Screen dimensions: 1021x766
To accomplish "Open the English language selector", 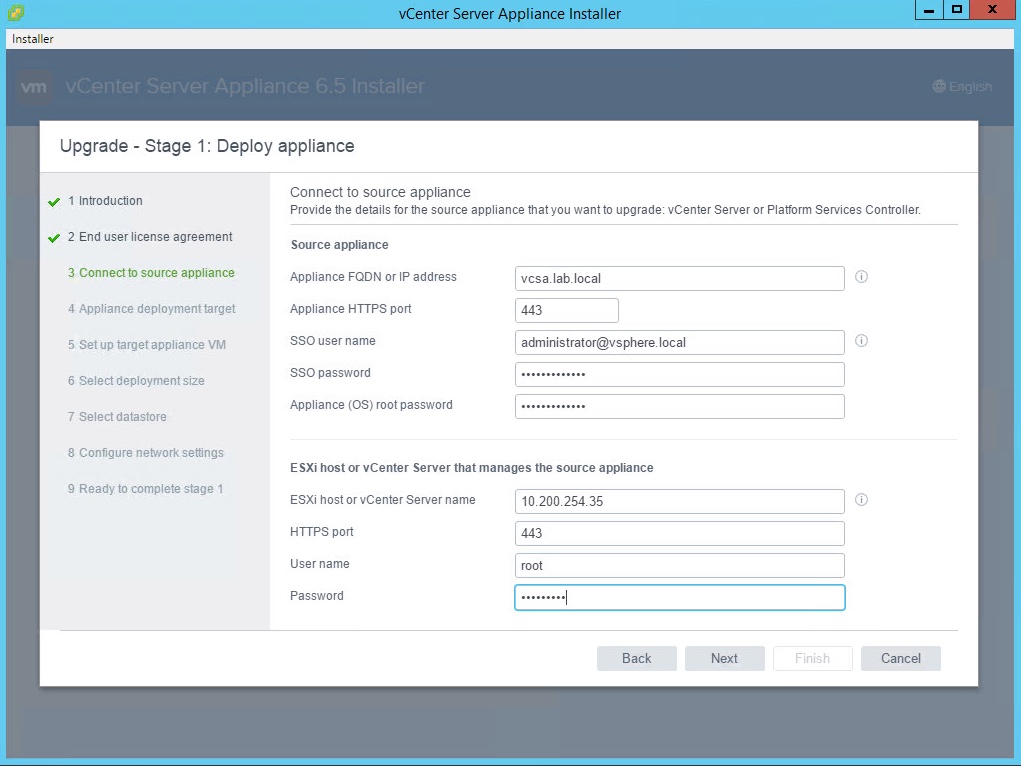I will (x=961, y=87).
